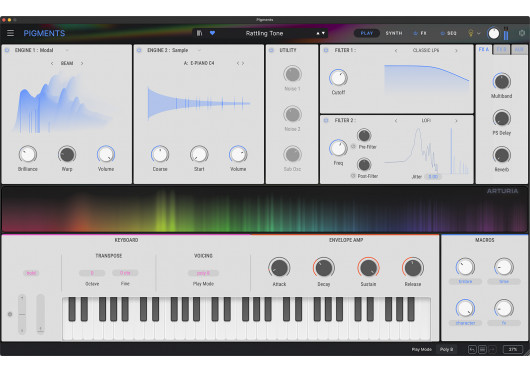Switch to the Play view tab
The height and width of the screenshot is (371, 530).
[x=367, y=33]
